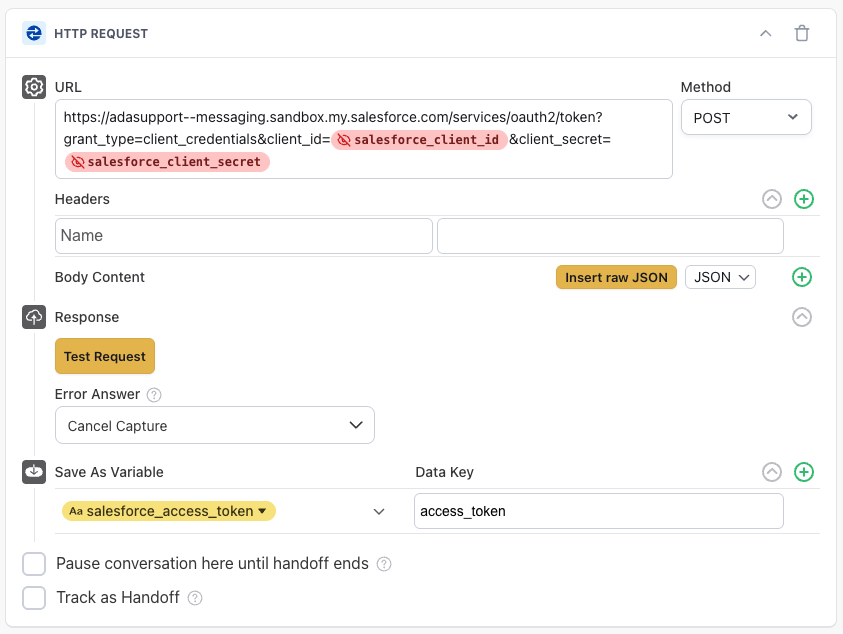Collapse the entire HTTP Request block
Viewport: 843px width, 634px height.
[766, 33]
